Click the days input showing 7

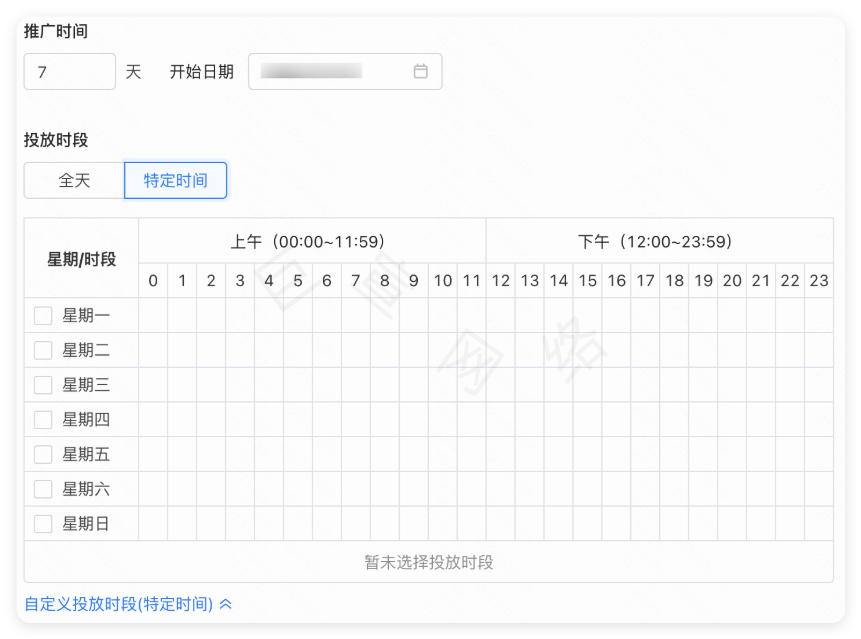point(69,71)
